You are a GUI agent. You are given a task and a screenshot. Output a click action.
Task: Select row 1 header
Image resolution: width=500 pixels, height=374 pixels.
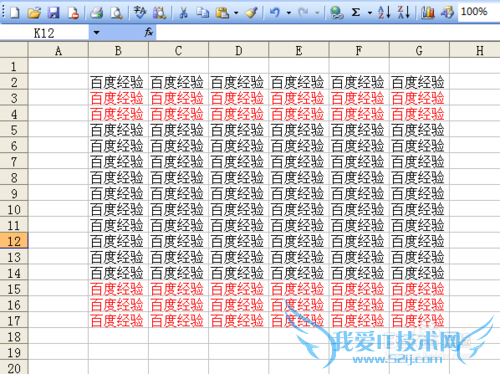click(x=14, y=66)
